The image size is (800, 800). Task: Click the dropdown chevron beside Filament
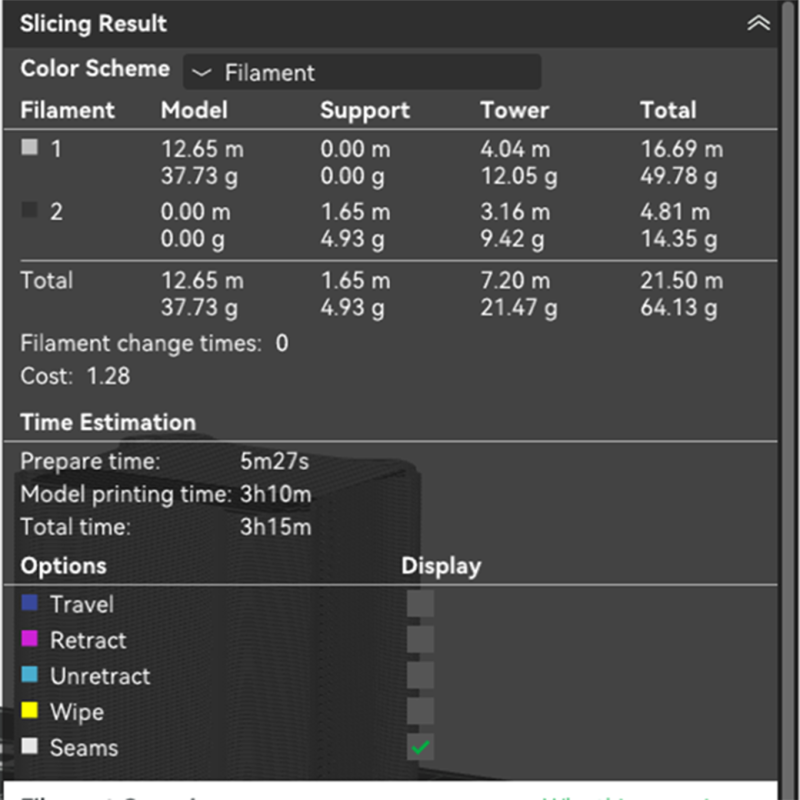click(202, 72)
